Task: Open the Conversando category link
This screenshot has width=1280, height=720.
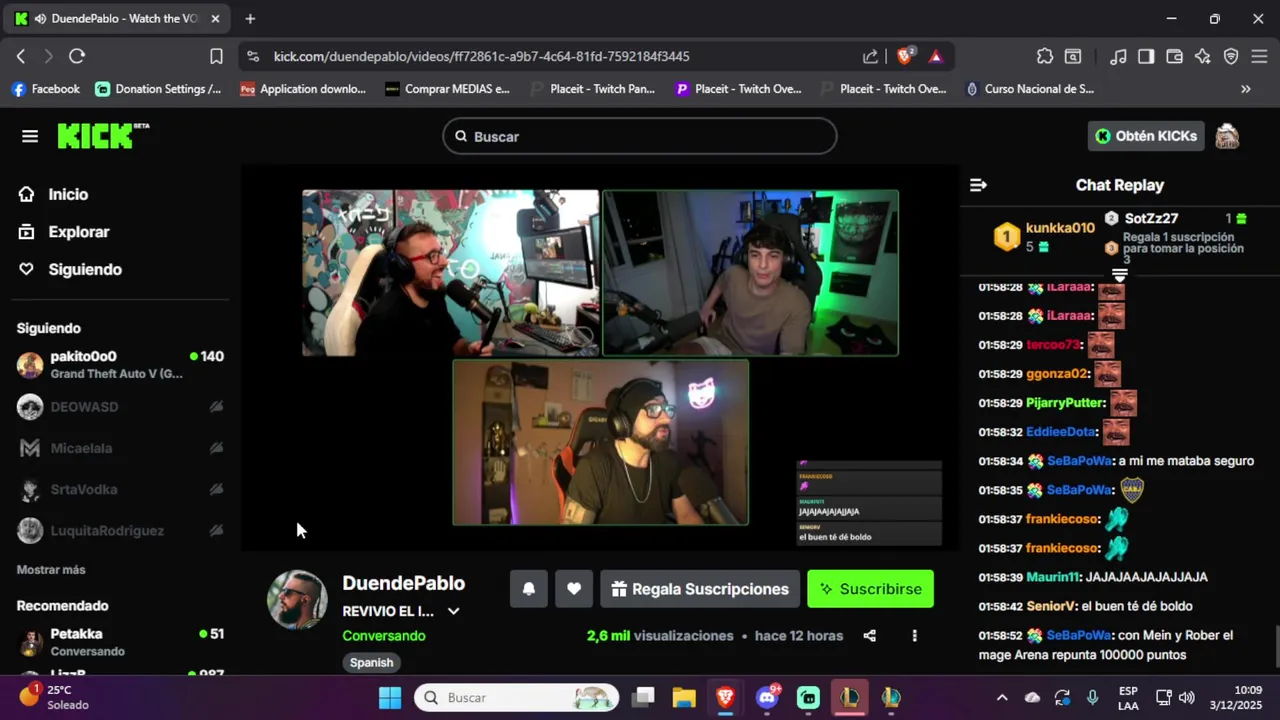Action: (384, 636)
